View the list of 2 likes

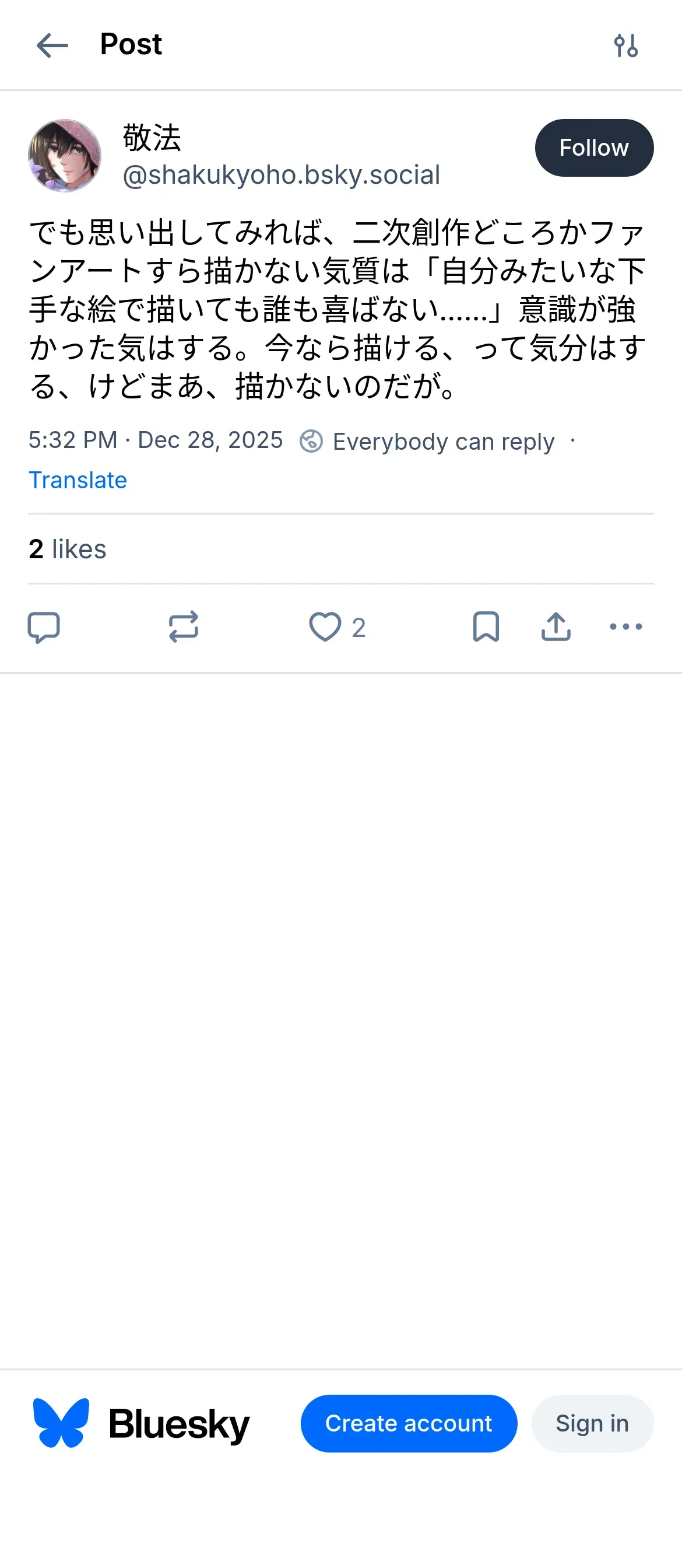tap(68, 549)
